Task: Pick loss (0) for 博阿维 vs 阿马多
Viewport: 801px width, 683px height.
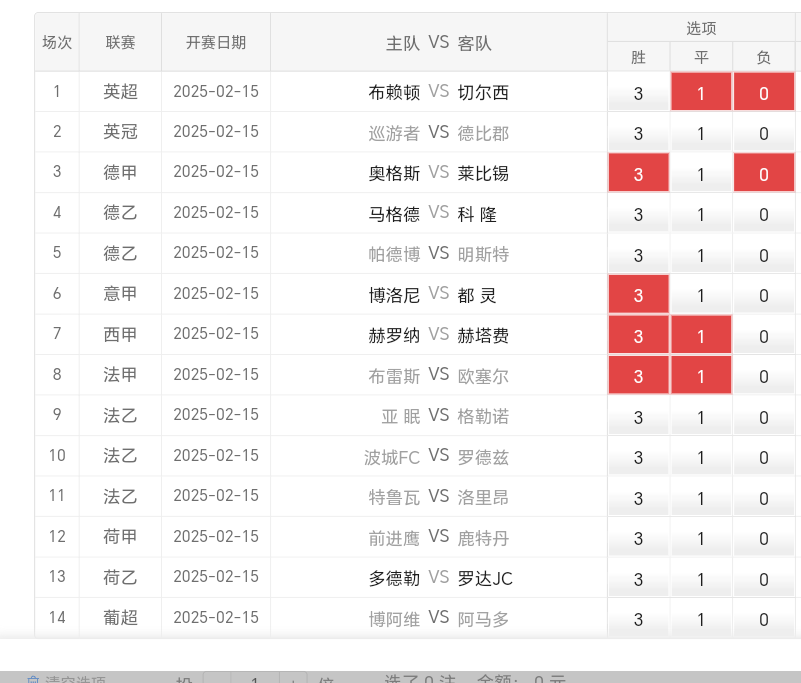Action: [764, 619]
